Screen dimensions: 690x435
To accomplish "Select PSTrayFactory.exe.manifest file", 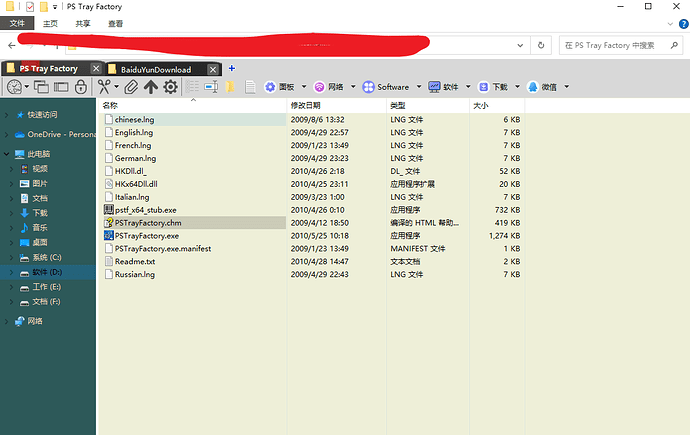I will click(163, 249).
